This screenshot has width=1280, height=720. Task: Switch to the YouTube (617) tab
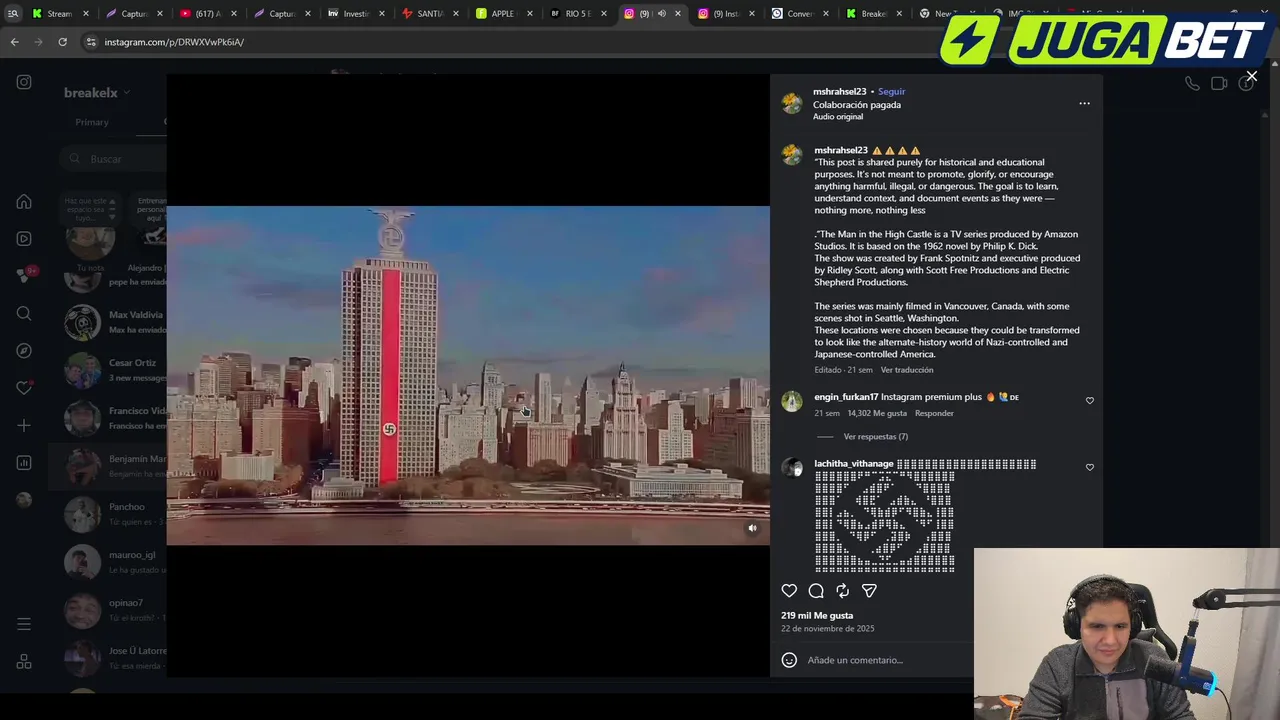tap(208, 13)
